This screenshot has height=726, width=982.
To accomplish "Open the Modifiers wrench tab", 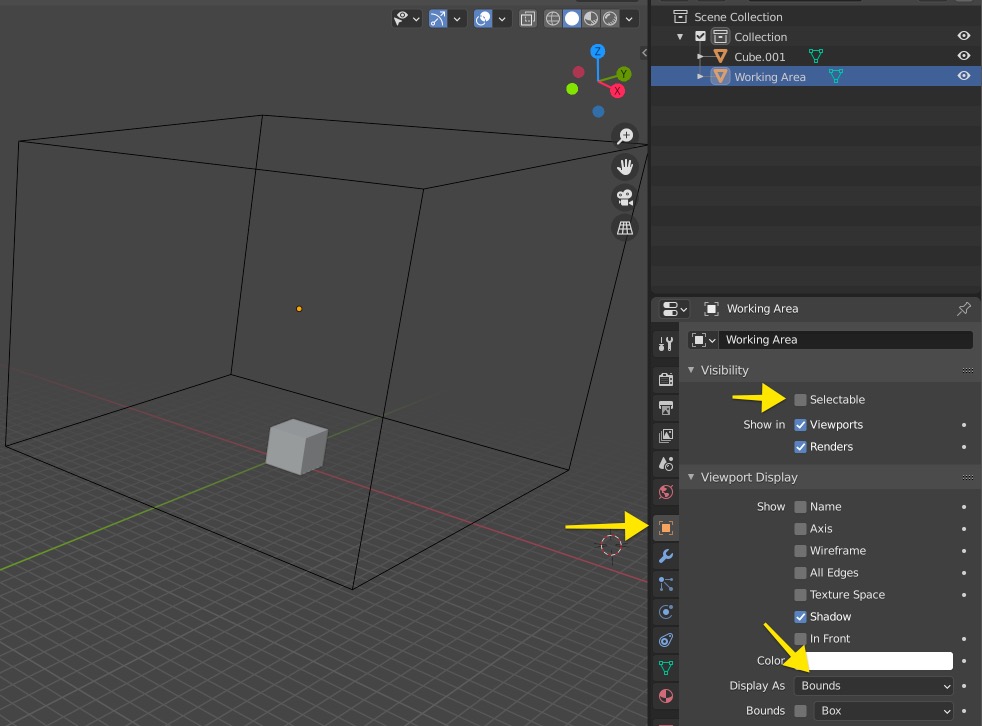I will (x=666, y=556).
